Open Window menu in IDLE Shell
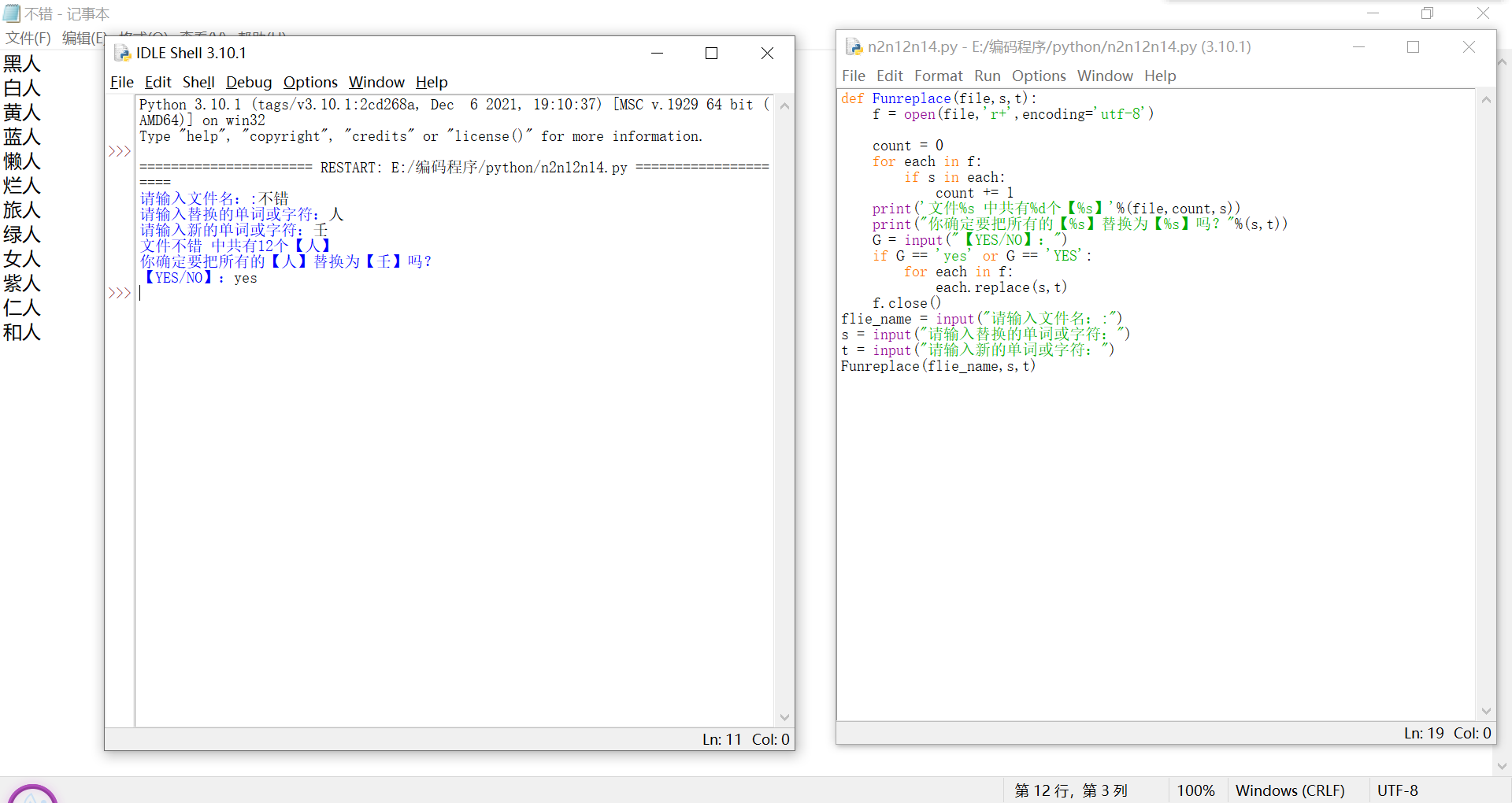This screenshot has height=803, width=1512. 376,82
